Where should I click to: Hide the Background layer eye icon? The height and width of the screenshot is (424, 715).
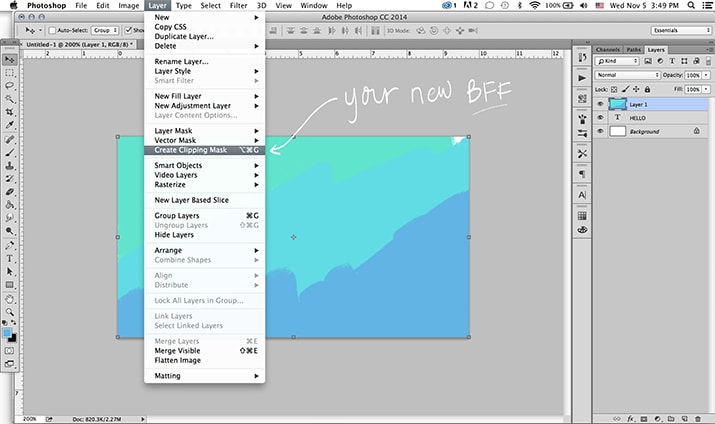click(601, 131)
